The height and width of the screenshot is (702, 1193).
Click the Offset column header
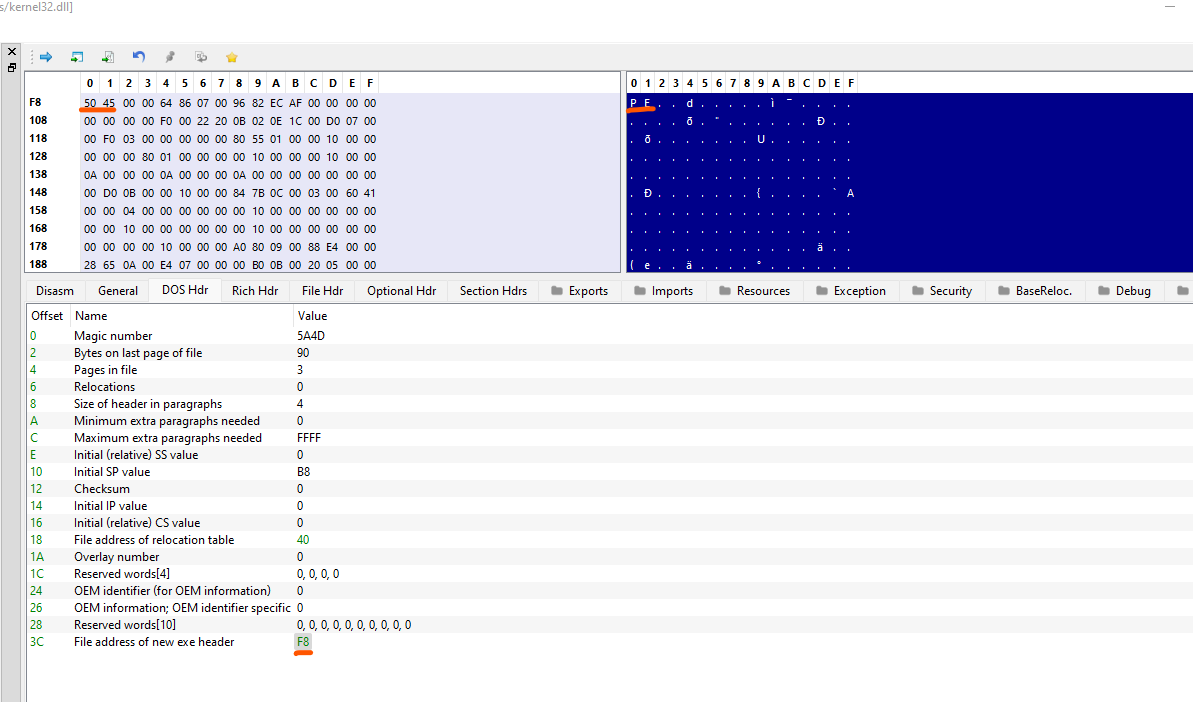pos(47,316)
